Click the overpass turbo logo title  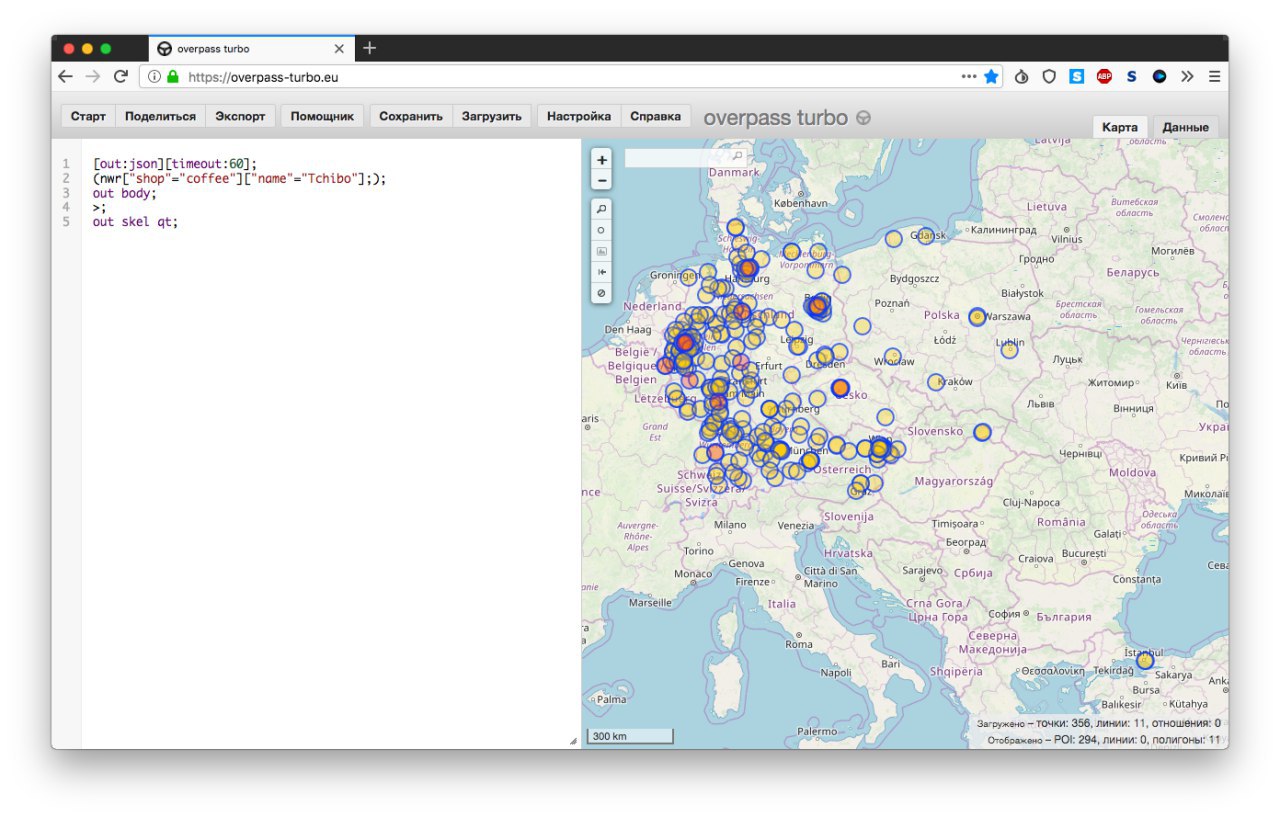point(787,118)
